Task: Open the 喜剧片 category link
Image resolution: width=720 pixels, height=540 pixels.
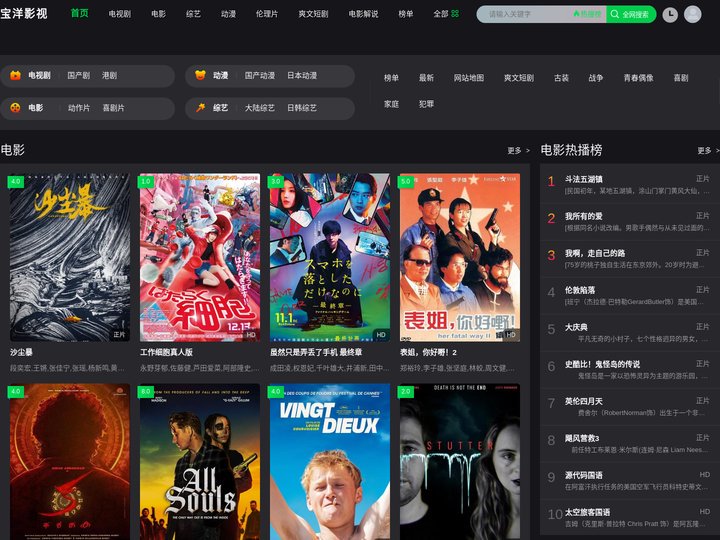Action: tap(113, 108)
